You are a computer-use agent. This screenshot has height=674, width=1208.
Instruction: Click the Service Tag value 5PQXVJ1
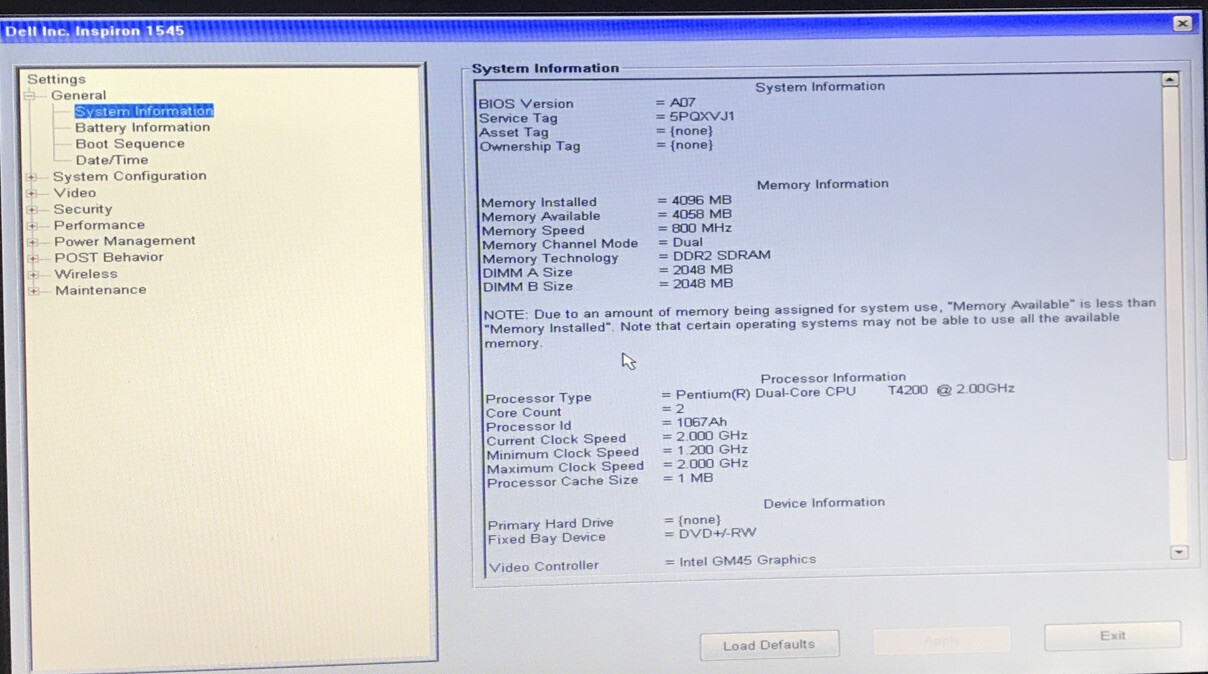702,116
